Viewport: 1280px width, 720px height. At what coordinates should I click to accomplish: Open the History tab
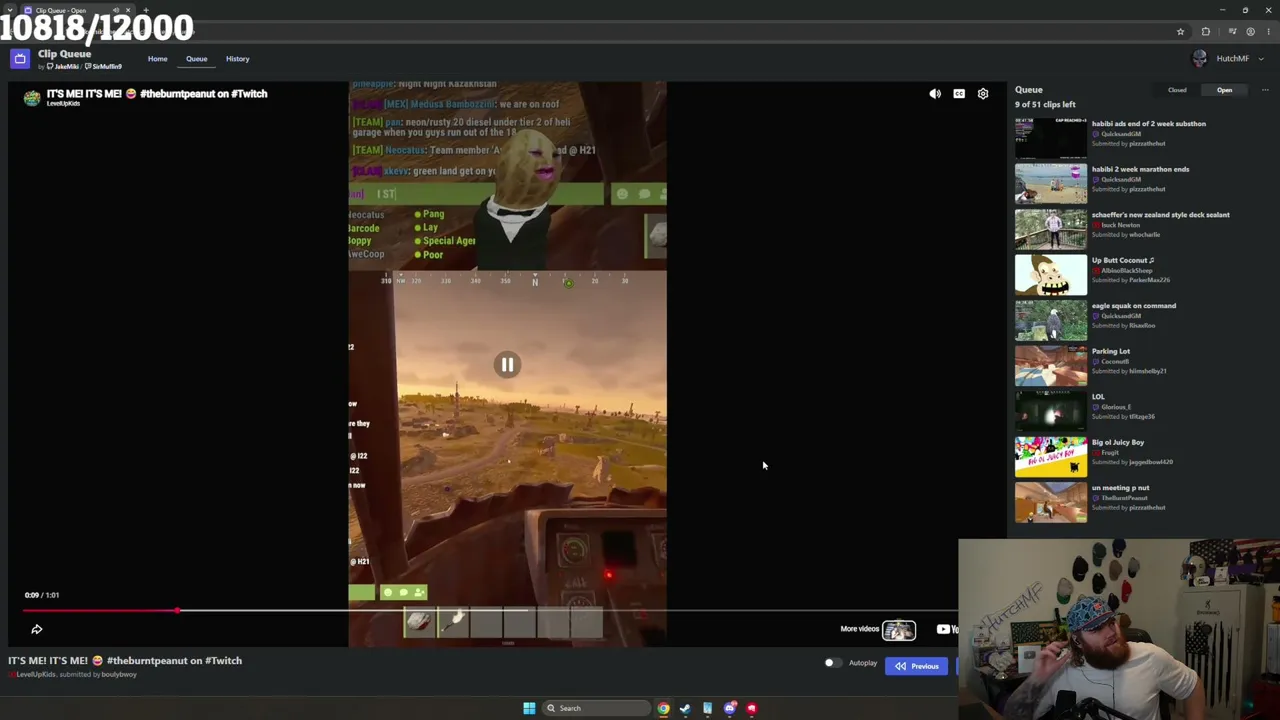(237, 59)
